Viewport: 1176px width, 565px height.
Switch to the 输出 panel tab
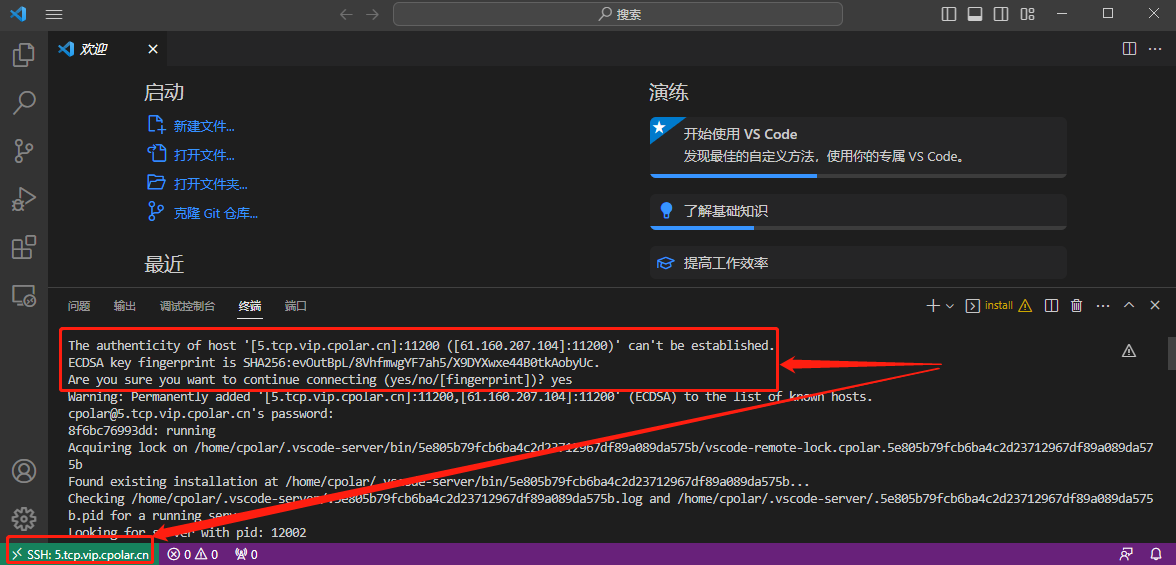point(124,306)
